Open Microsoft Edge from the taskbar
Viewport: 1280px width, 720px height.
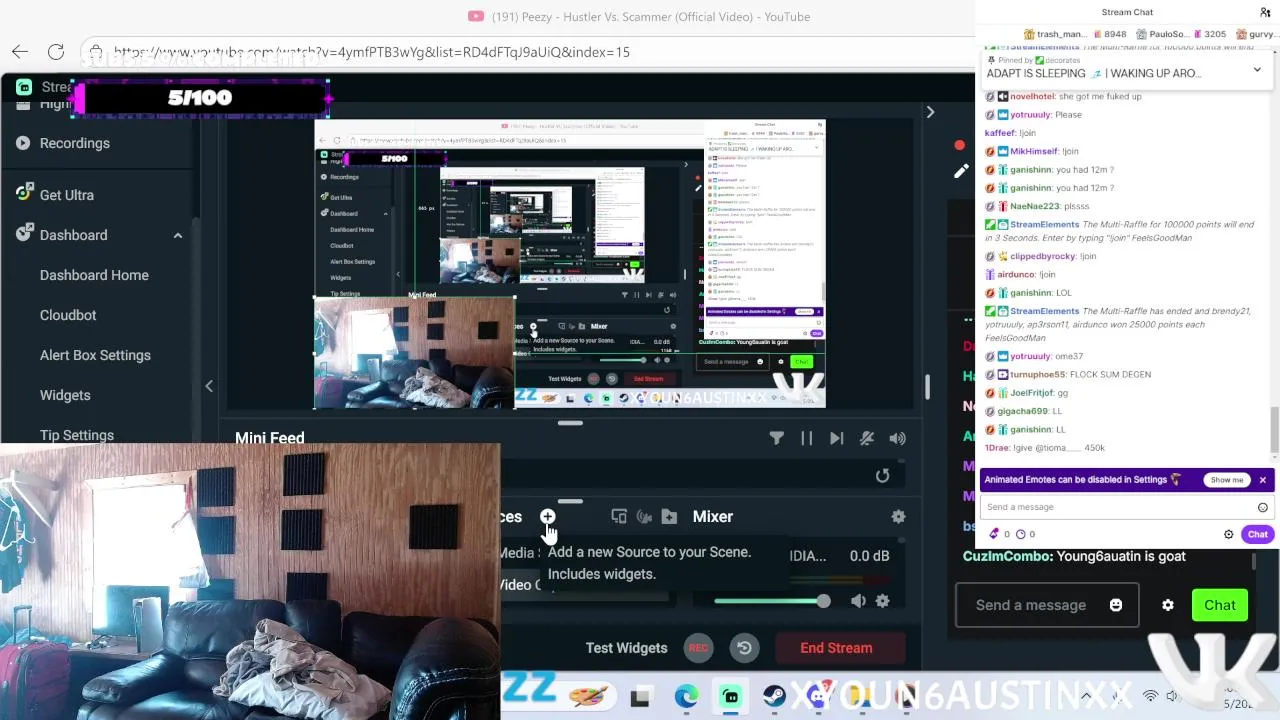[x=686, y=696]
